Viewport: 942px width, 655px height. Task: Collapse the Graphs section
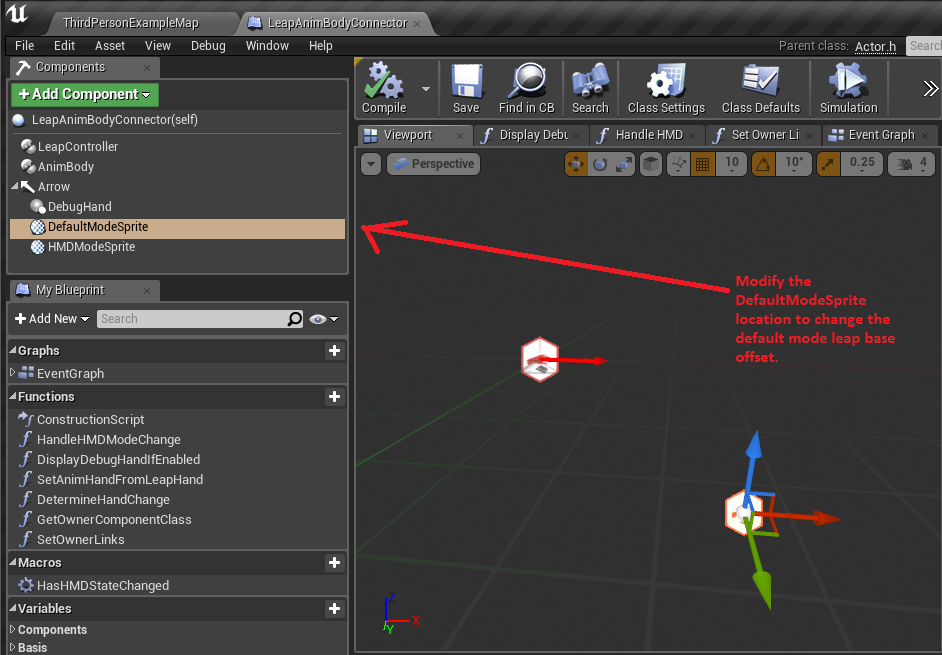pos(13,350)
